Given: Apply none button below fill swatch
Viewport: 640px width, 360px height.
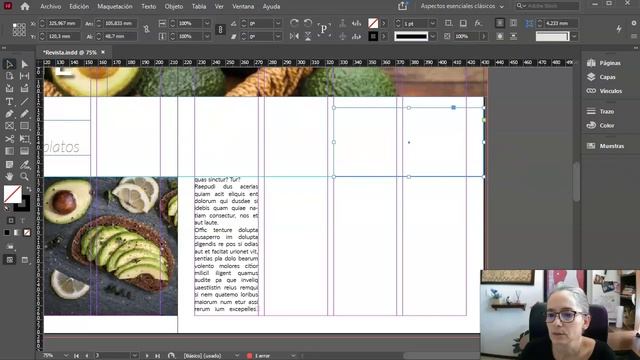Looking at the screenshot, I should pos(27,233).
